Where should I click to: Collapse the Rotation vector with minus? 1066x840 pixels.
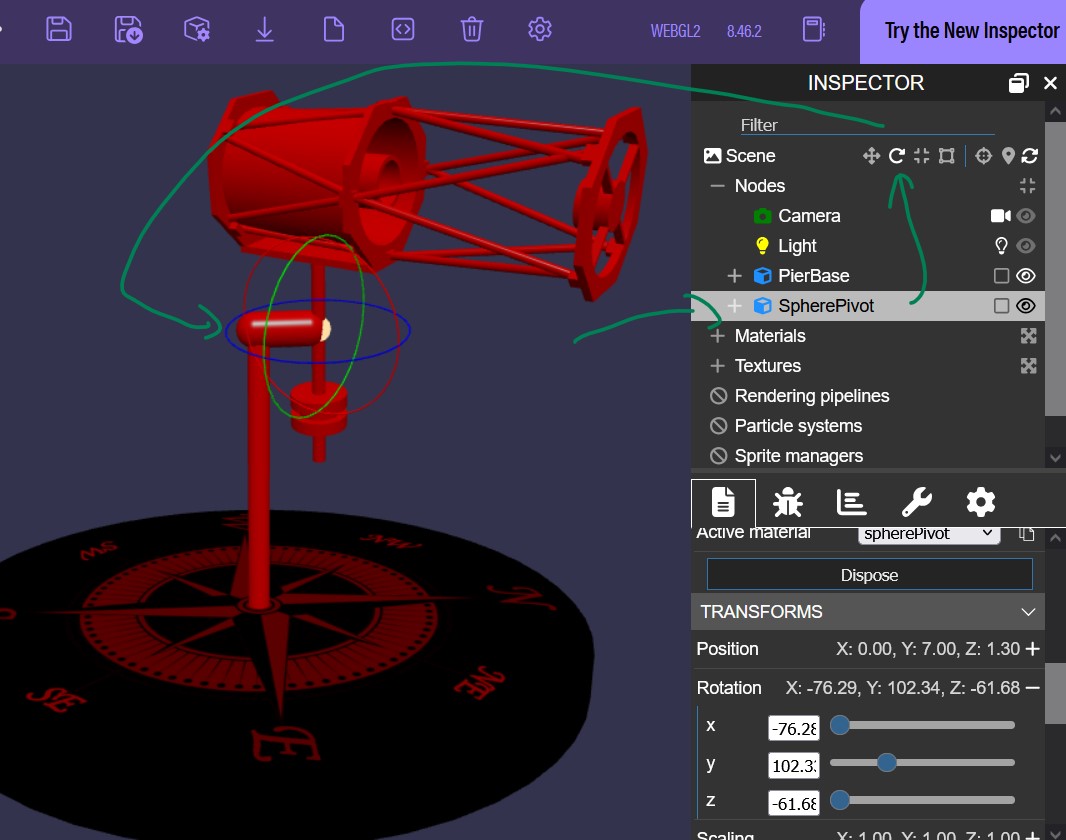1033,688
